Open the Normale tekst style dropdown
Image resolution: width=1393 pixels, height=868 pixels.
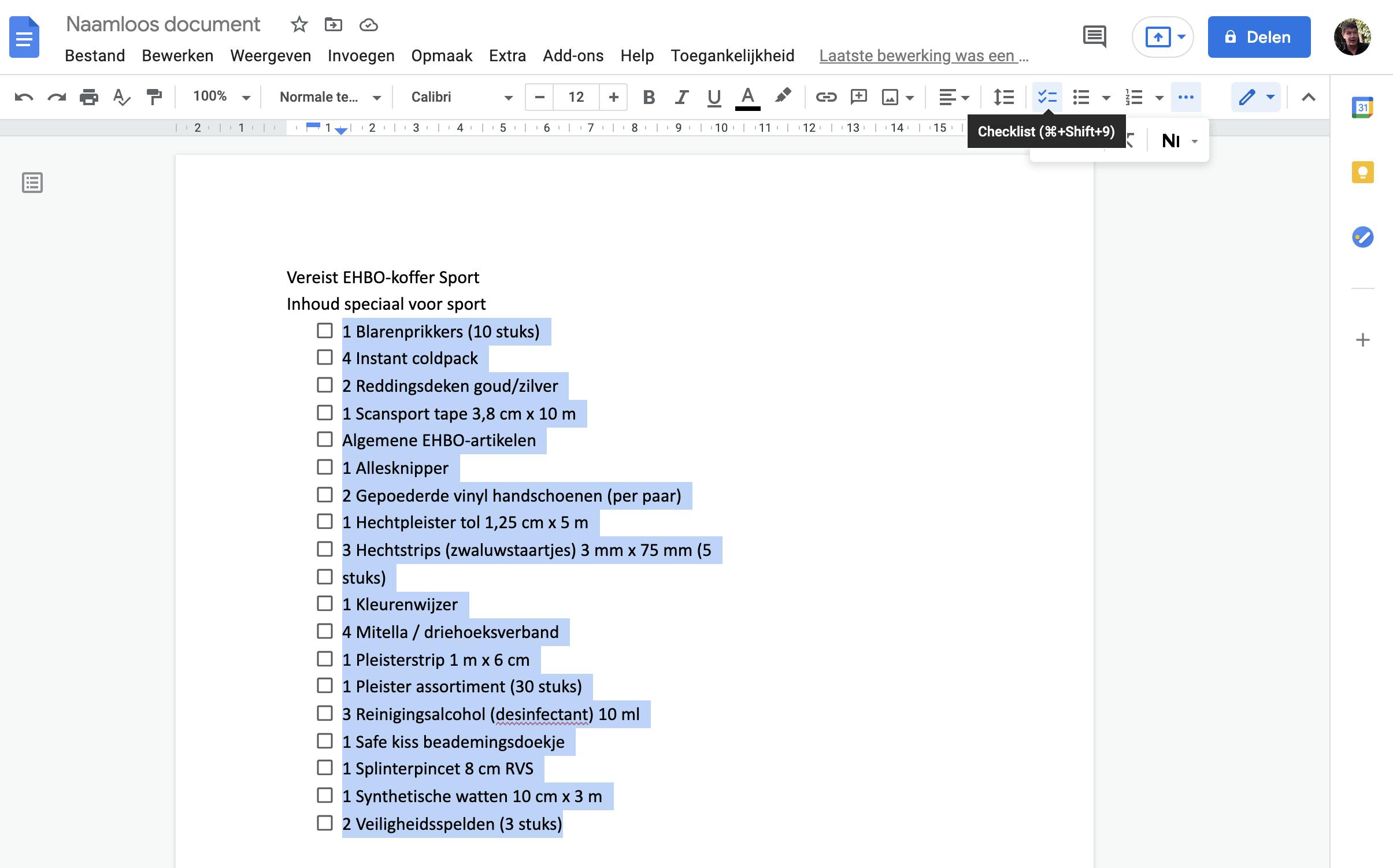pyautogui.click(x=329, y=97)
